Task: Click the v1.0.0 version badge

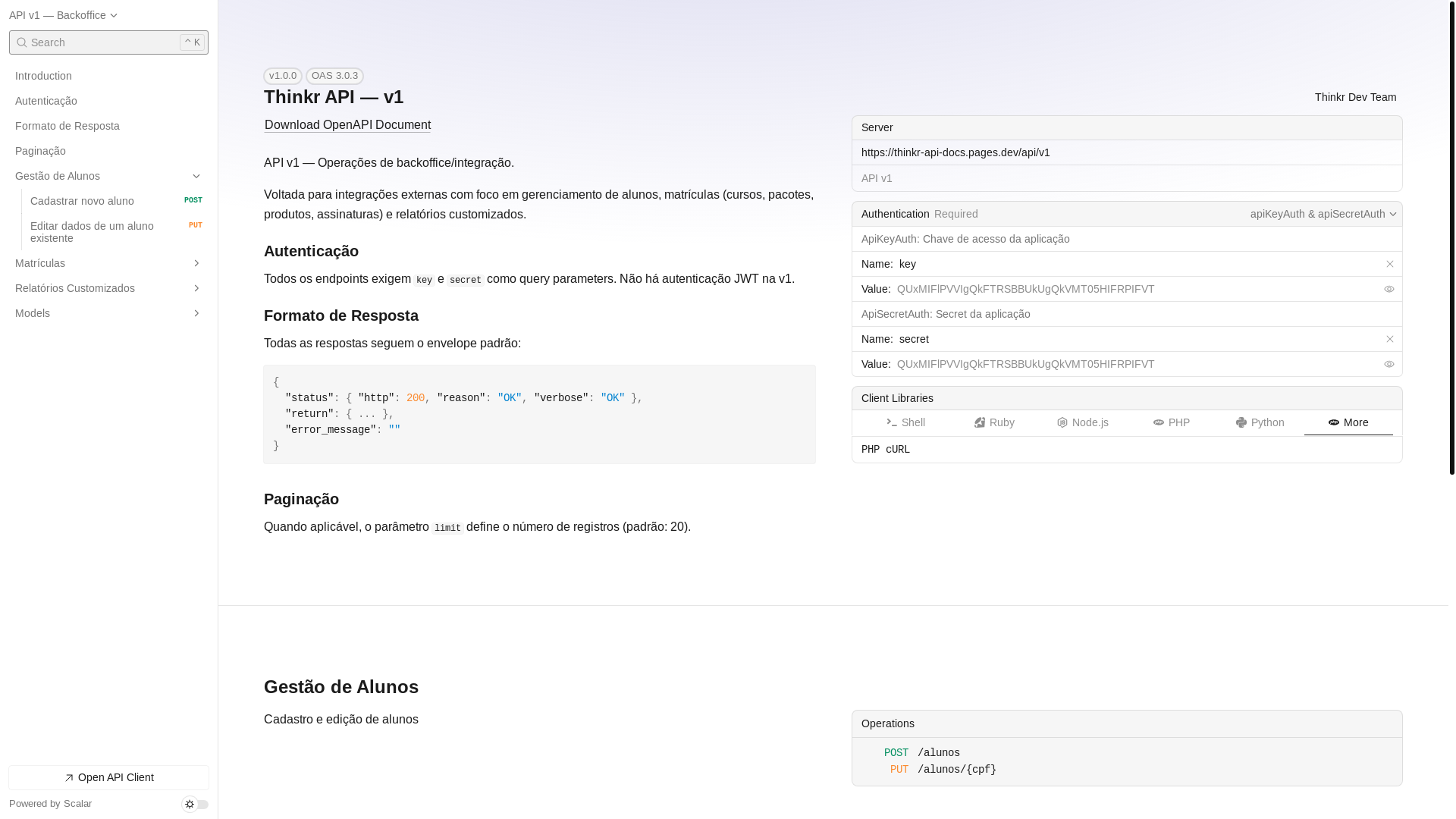Action: pyautogui.click(x=283, y=76)
